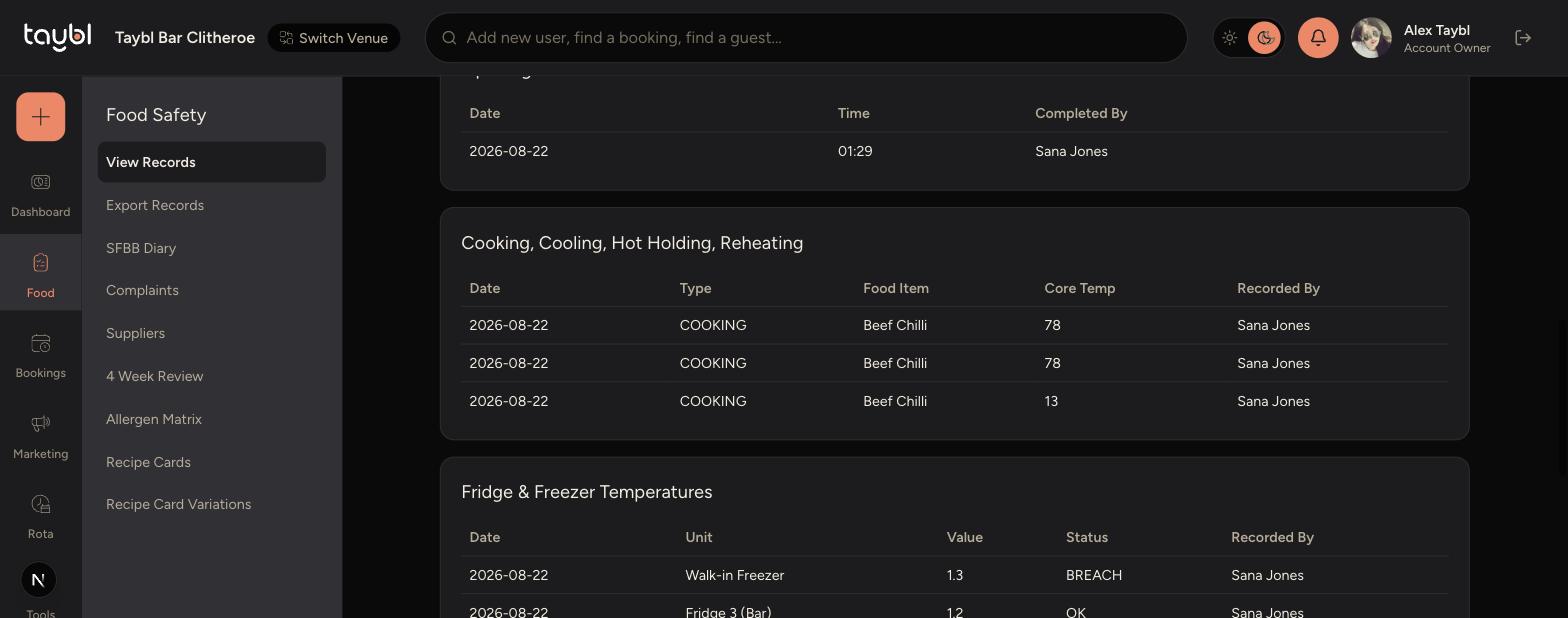
Task: Open the notifications bell icon
Action: (x=1318, y=38)
